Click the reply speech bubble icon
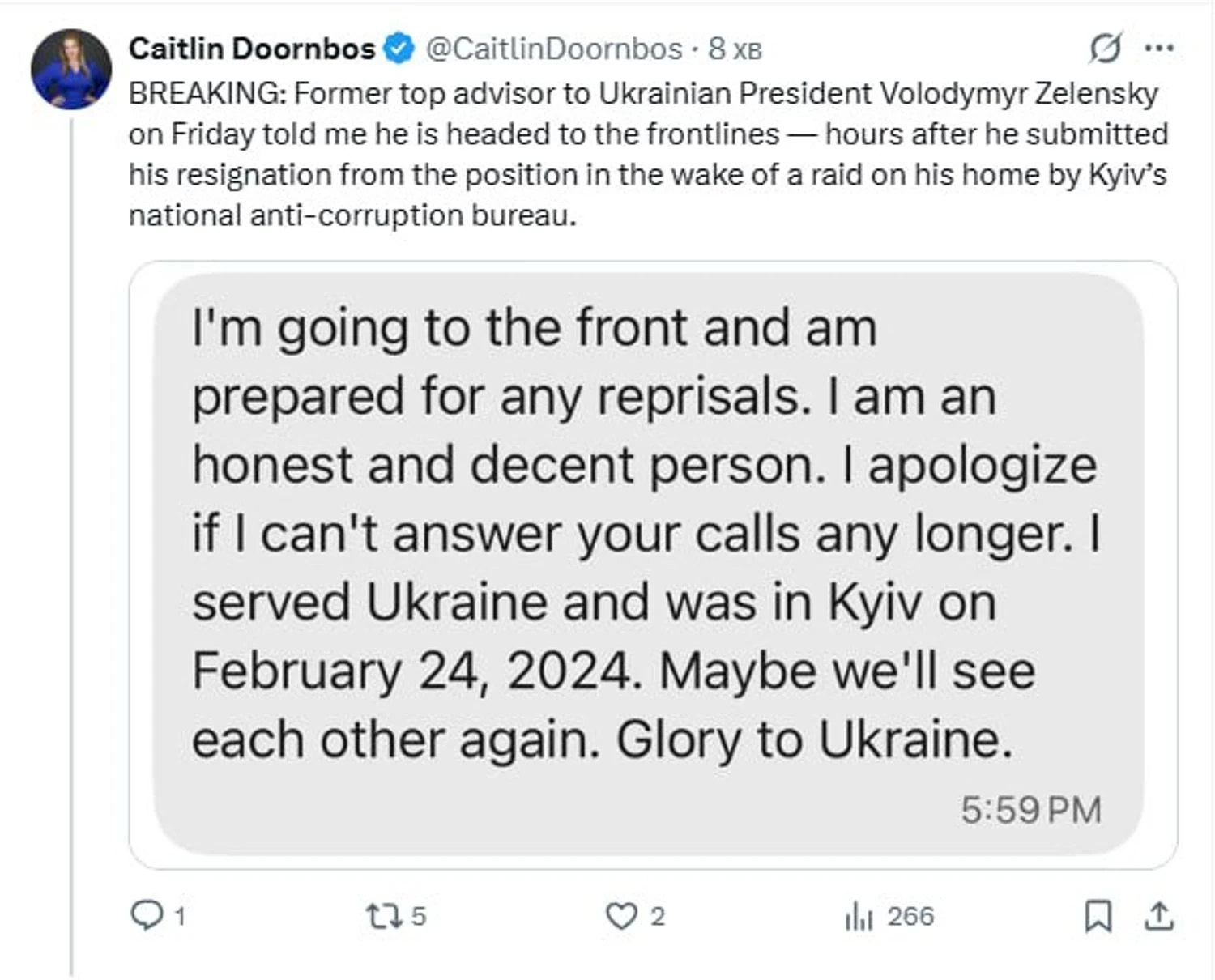 pyautogui.click(x=146, y=916)
